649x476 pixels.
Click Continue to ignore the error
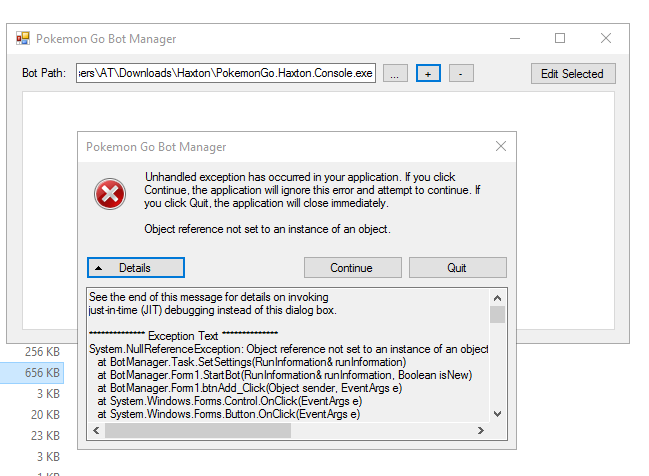[x=353, y=268]
